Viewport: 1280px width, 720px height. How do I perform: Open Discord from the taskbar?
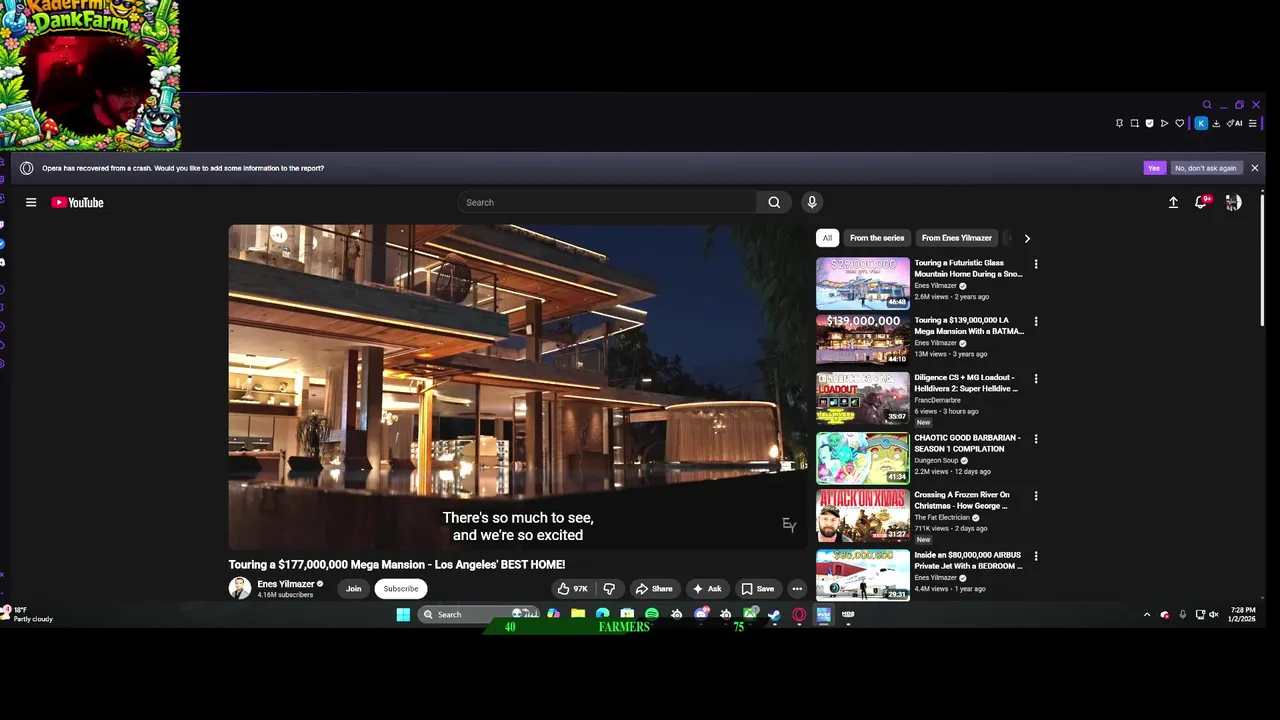(701, 614)
